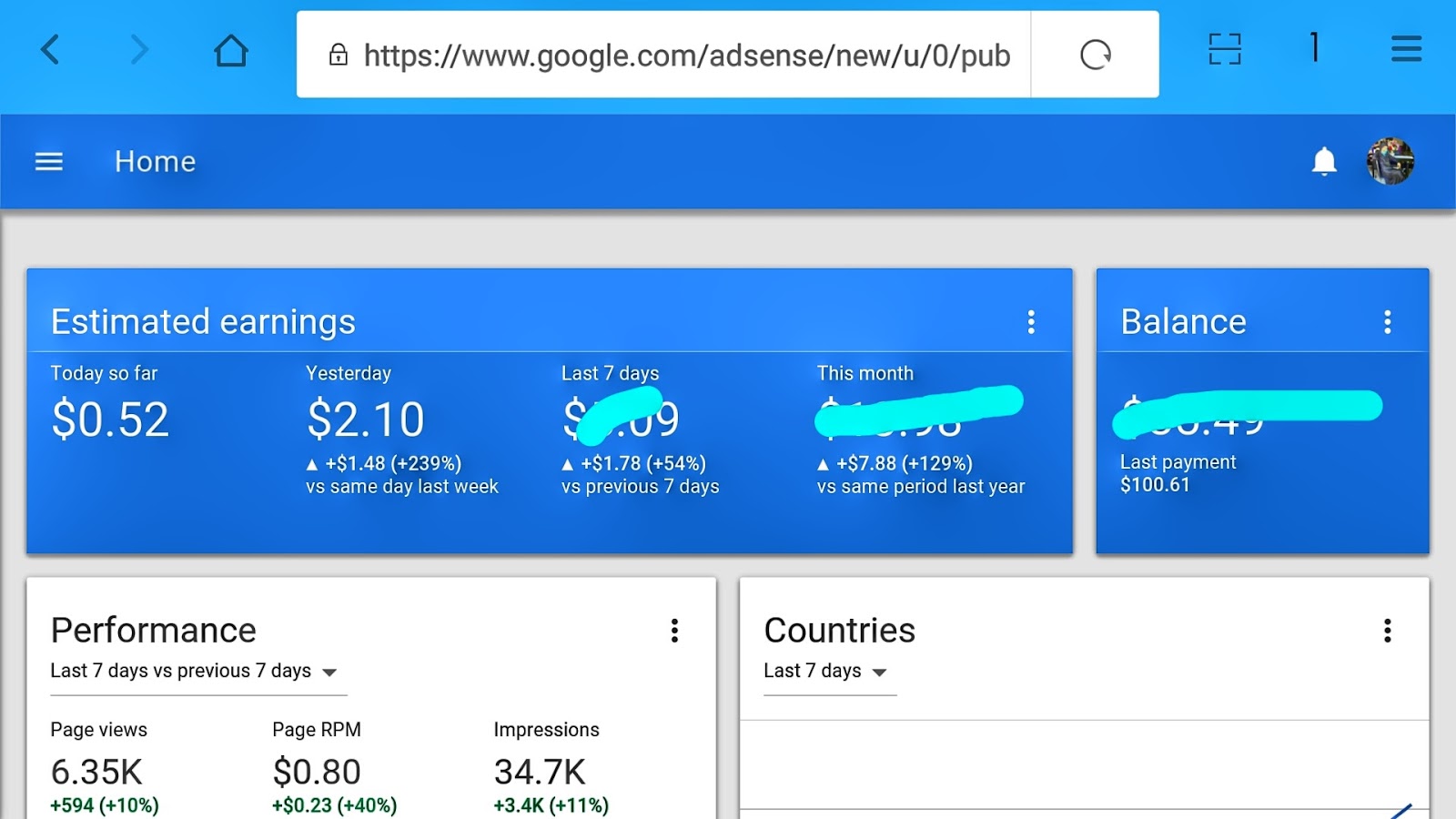Click the browser forward arrow
Viewport: 1456px width, 819px height.
coord(138,49)
